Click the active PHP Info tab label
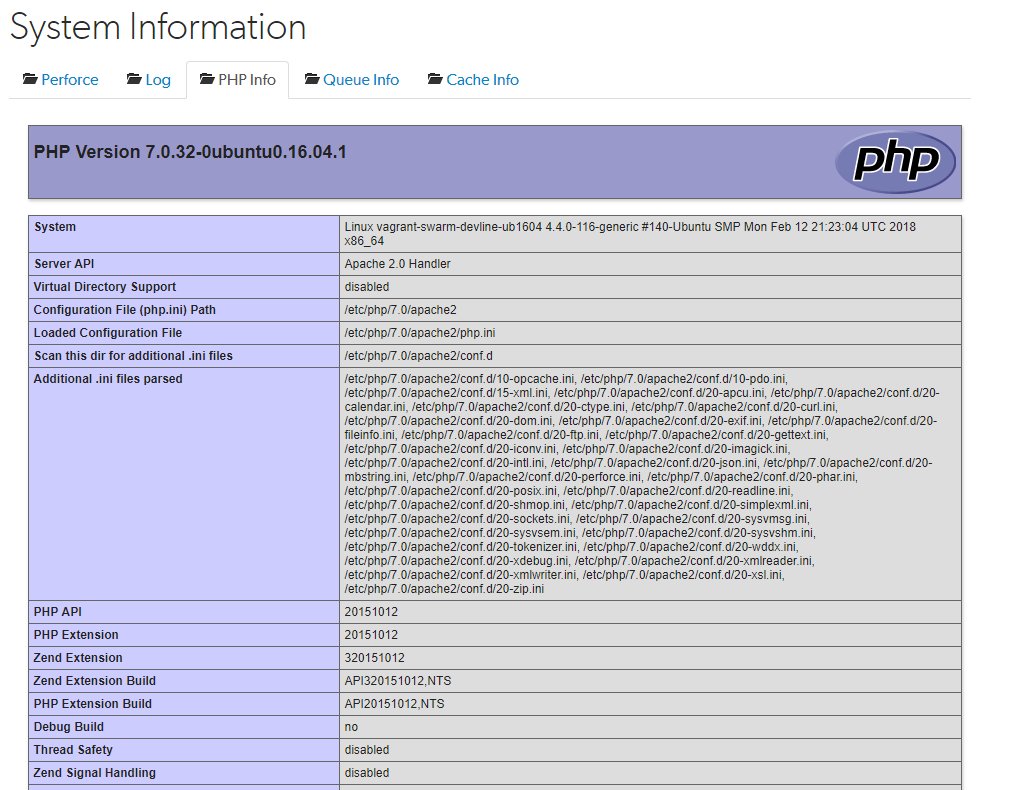 [x=246, y=79]
